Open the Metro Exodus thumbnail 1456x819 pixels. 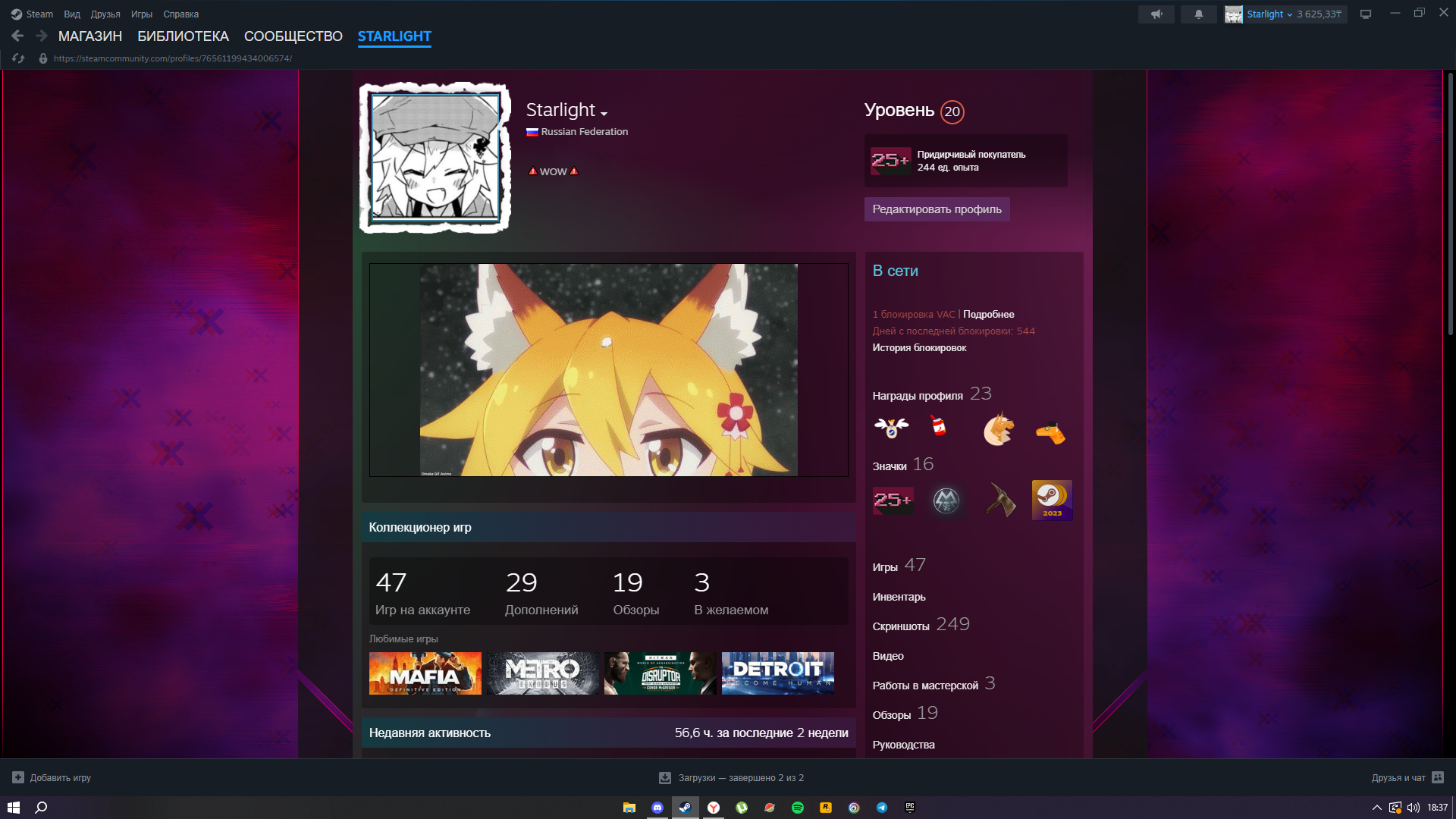coord(543,673)
